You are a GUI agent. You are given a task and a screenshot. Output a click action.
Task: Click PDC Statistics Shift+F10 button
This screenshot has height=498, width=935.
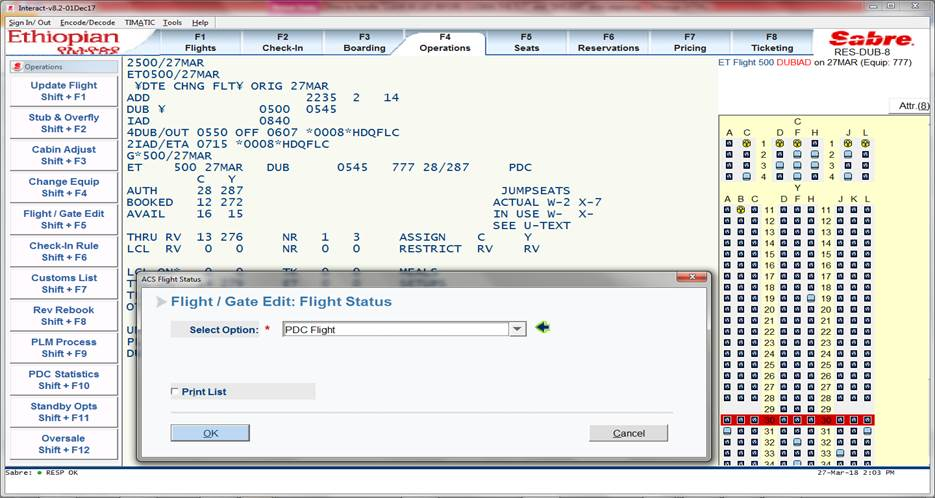64,380
